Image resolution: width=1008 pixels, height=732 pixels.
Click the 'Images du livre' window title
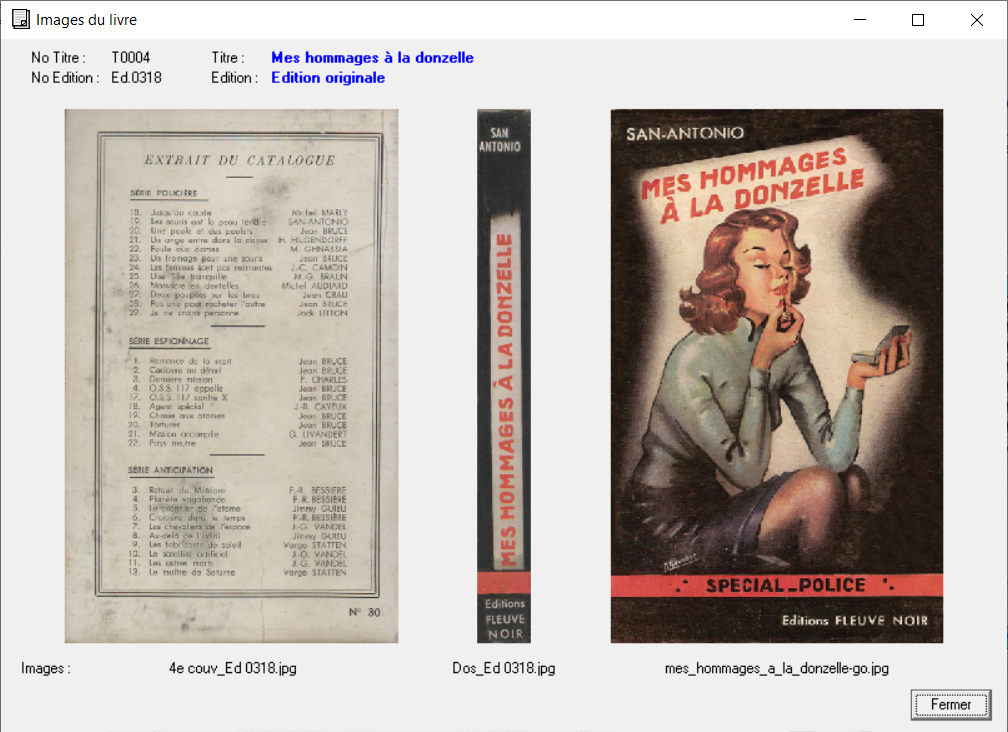(x=86, y=20)
